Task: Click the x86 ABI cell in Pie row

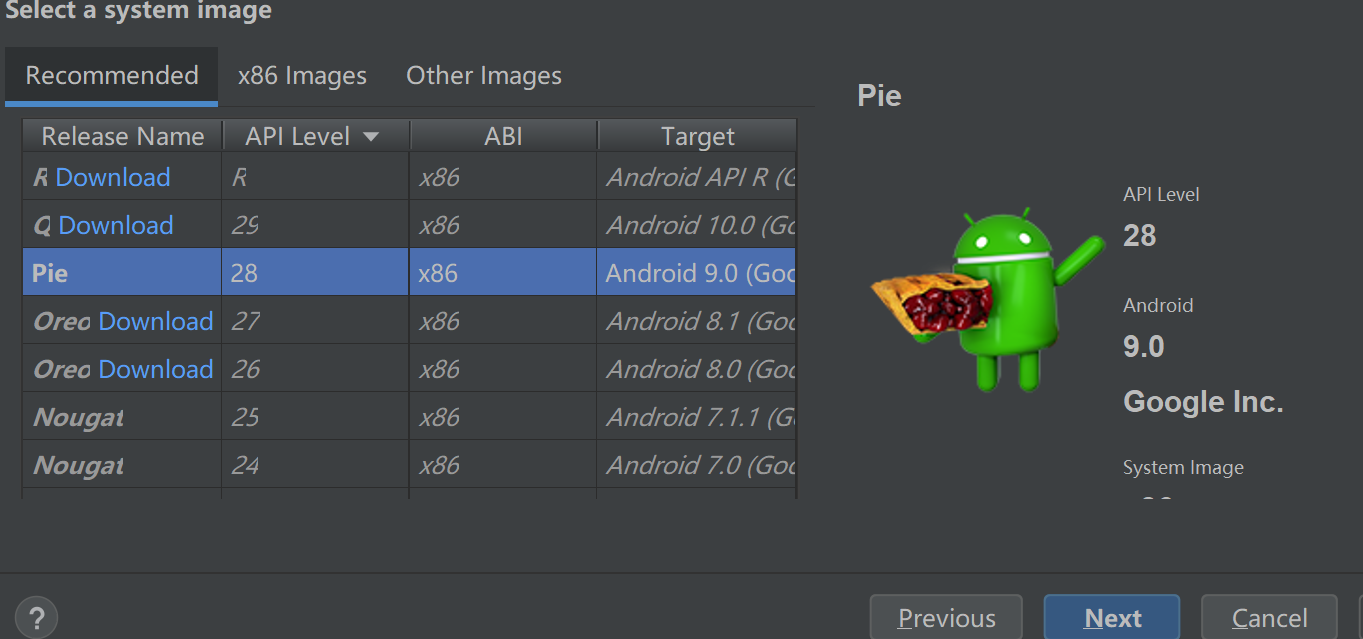Action: pyautogui.click(x=503, y=272)
